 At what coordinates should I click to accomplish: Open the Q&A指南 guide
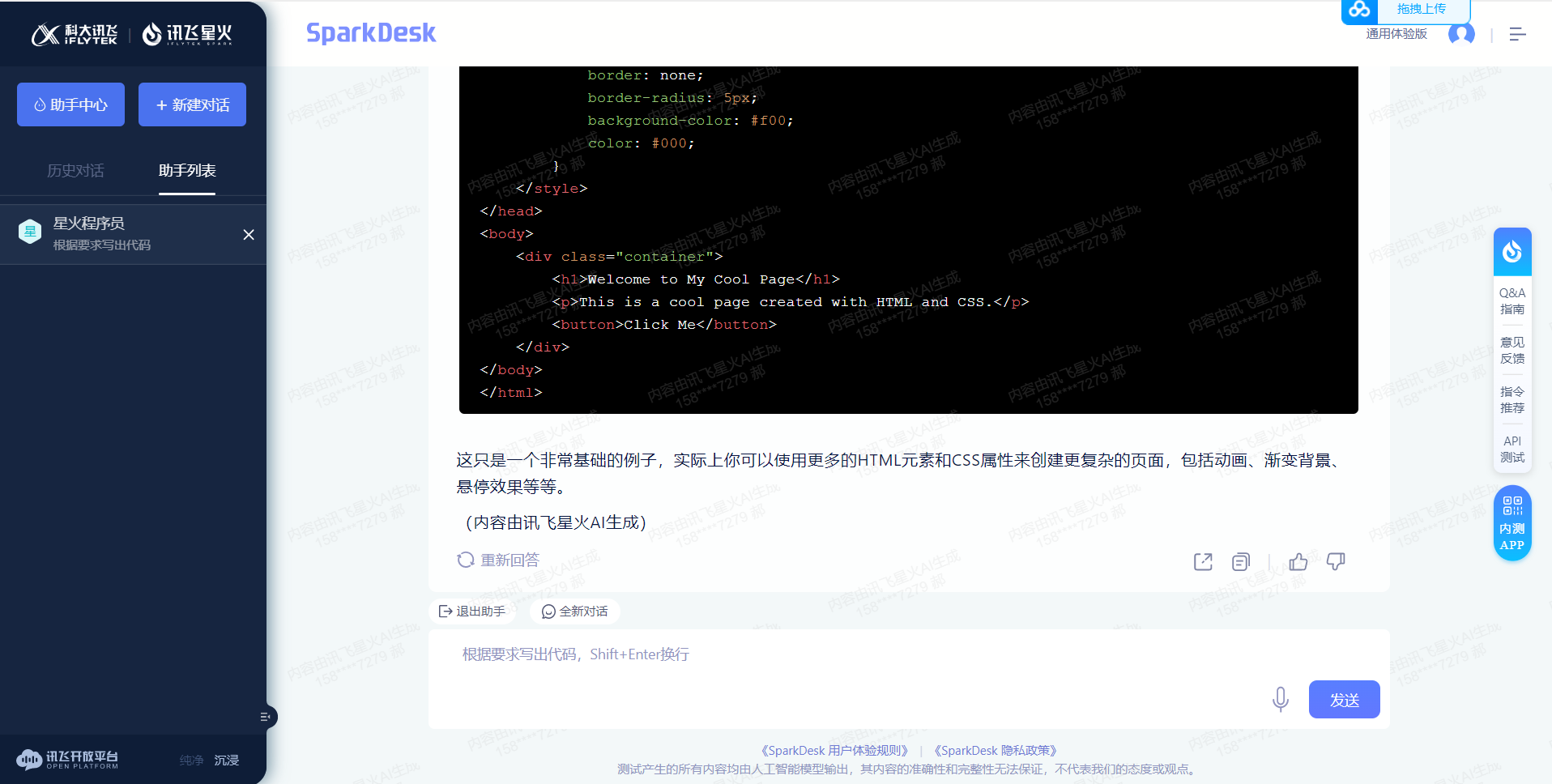point(1512,301)
